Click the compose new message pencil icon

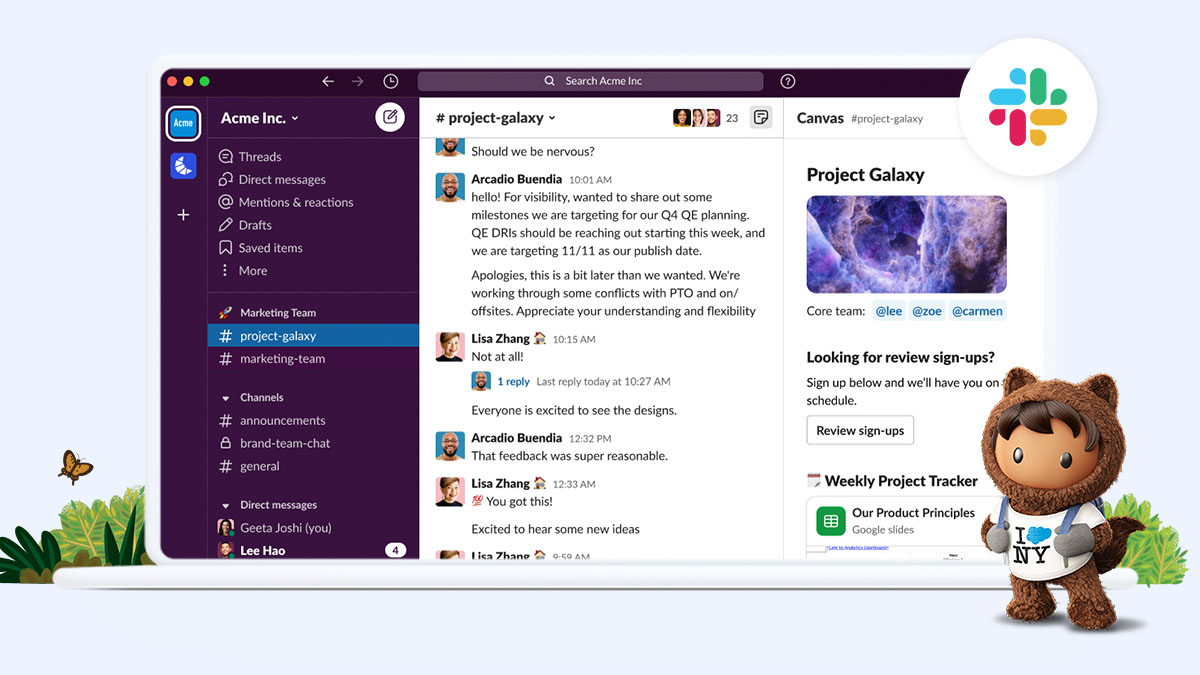point(390,117)
